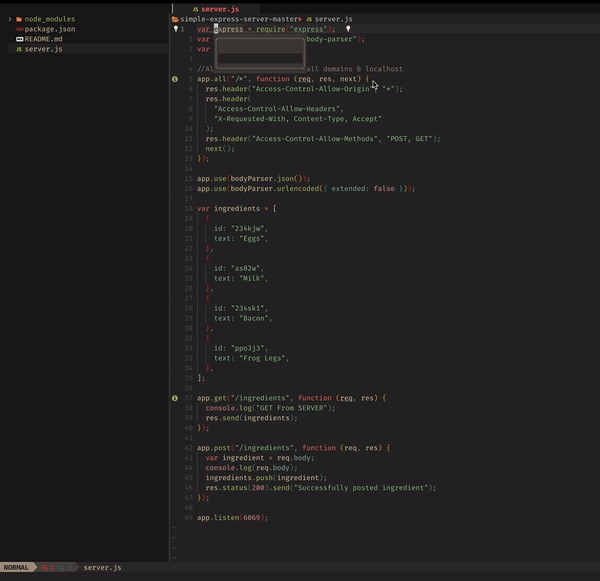Screen dimensions: 600x581
Task: Click the JS icon in the breadcrumb
Action: pos(309,19)
